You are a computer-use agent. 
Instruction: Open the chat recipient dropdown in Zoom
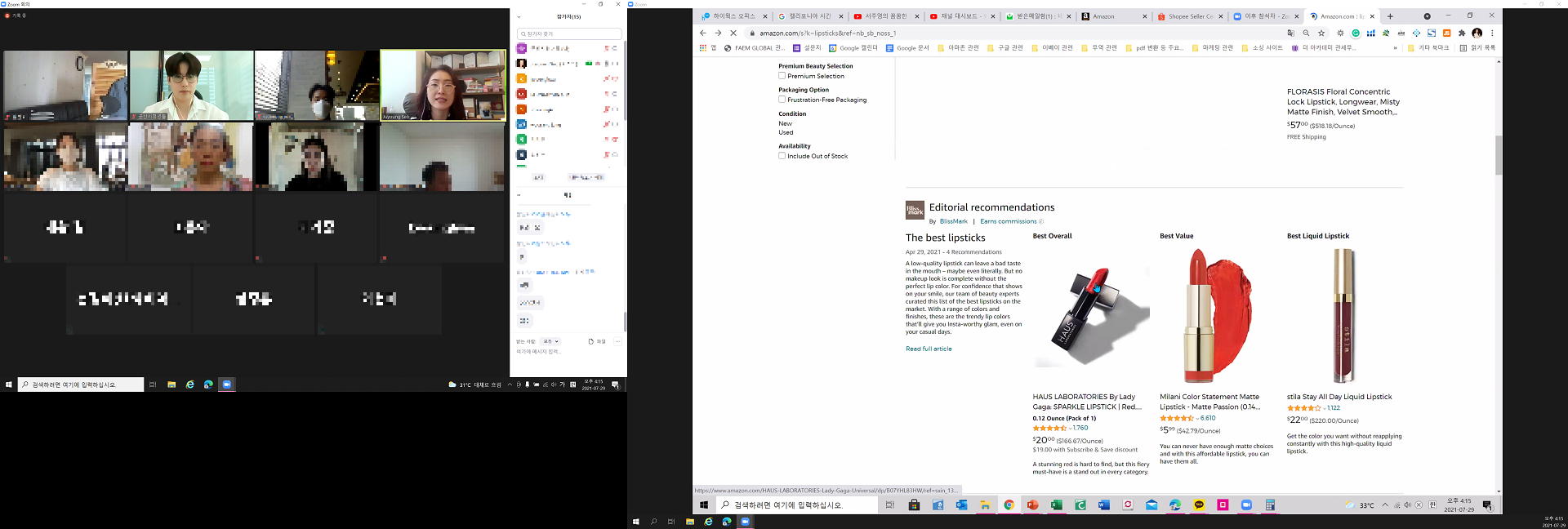tap(550, 341)
